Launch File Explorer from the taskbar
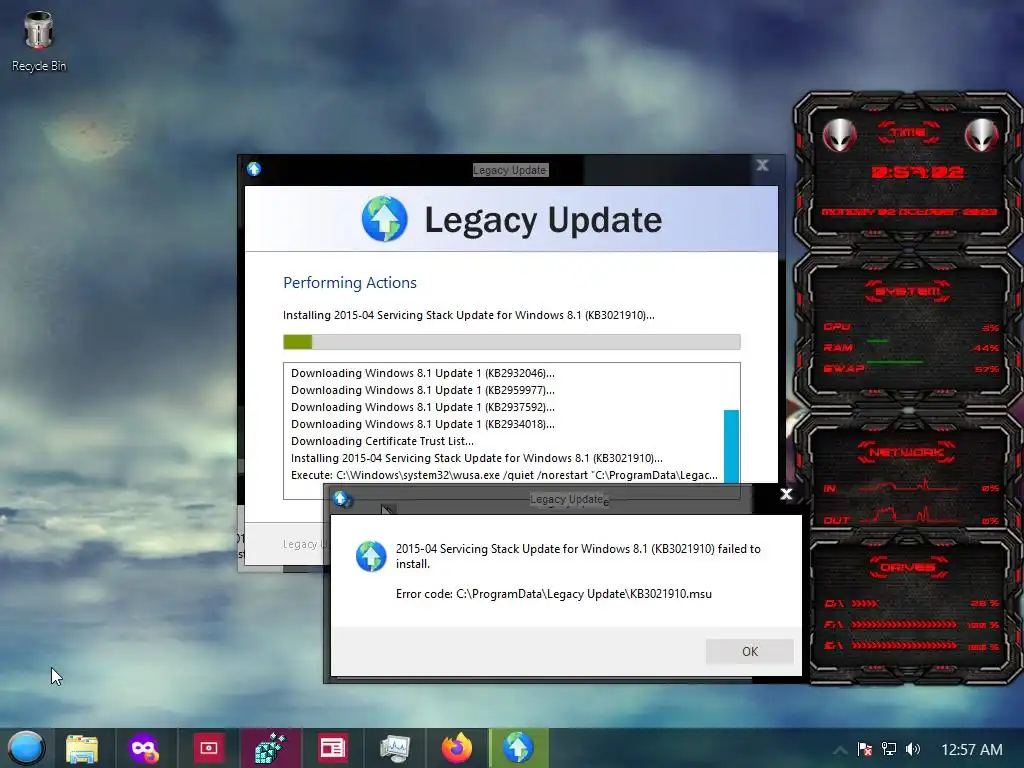Image resolution: width=1024 pixels, height=768 pixels. pos(82,748)
